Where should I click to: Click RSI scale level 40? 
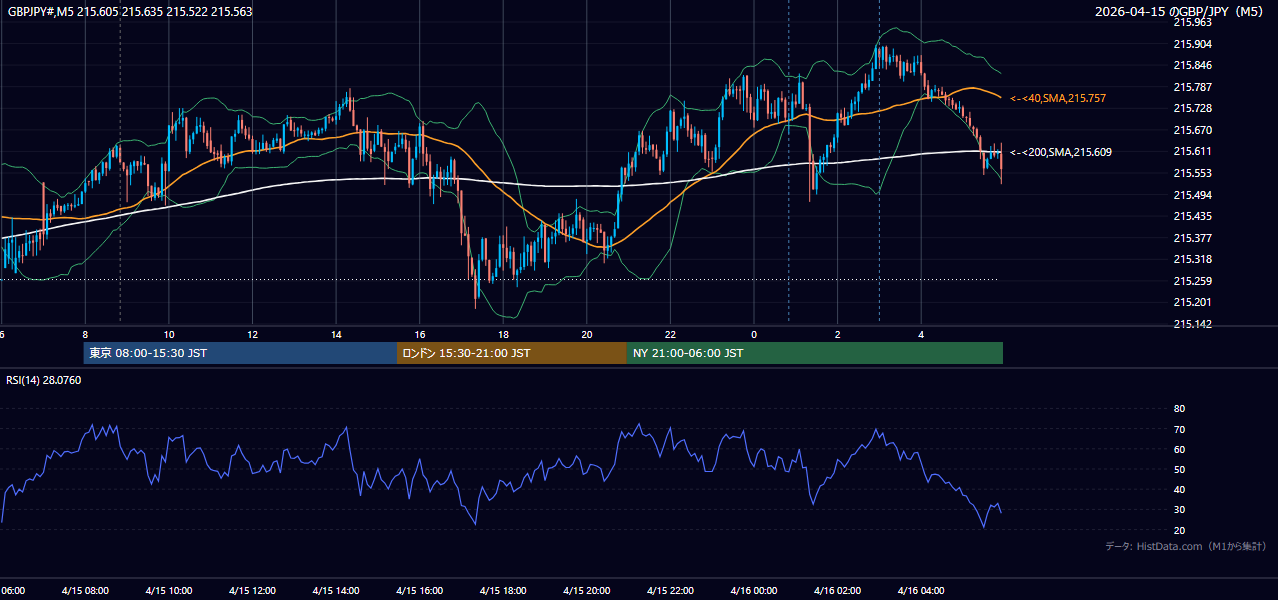(x=1179, y=490)
